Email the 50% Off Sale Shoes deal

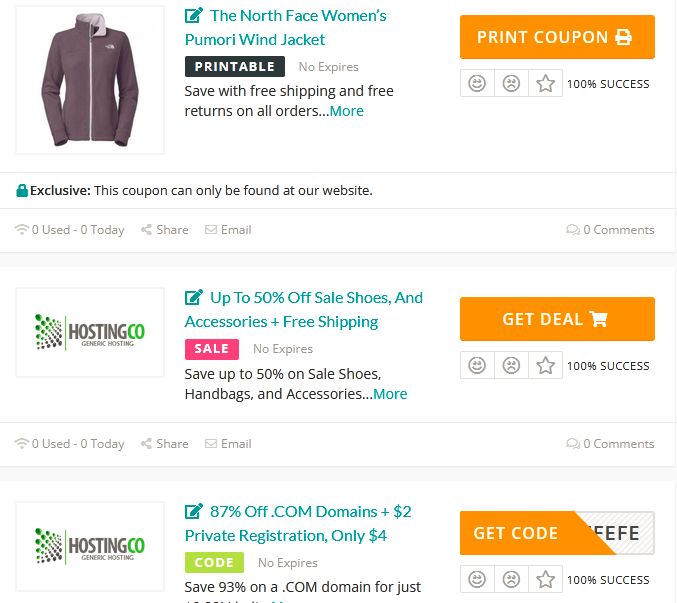(228, 444)
